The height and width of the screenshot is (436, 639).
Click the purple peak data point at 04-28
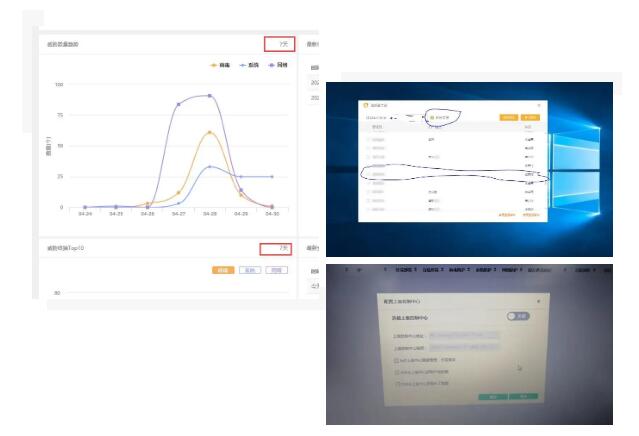tap(210, 96)
